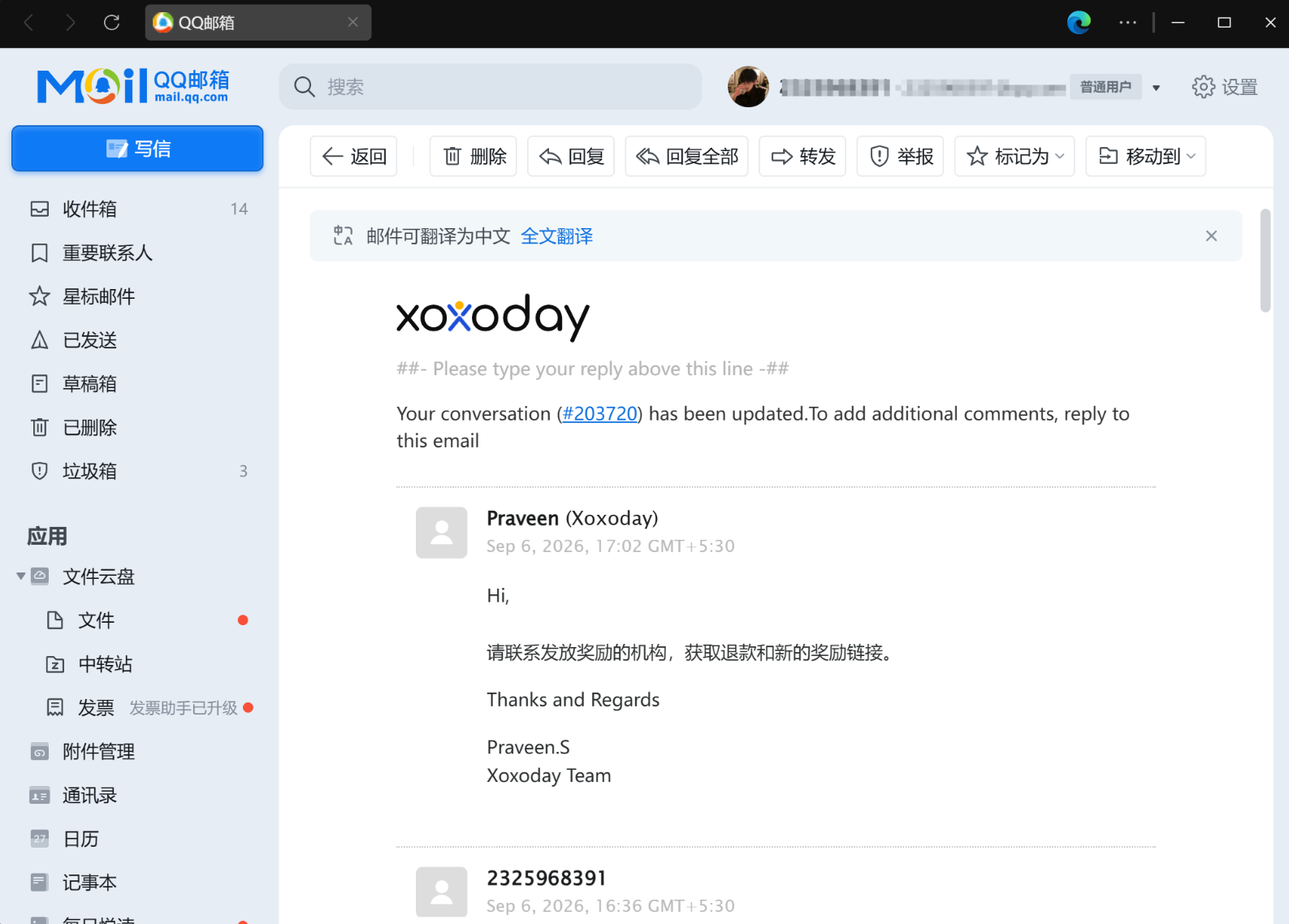The image size is (1289, 924).
Task: Click 转发 forward button
Action: coord(802,156)
